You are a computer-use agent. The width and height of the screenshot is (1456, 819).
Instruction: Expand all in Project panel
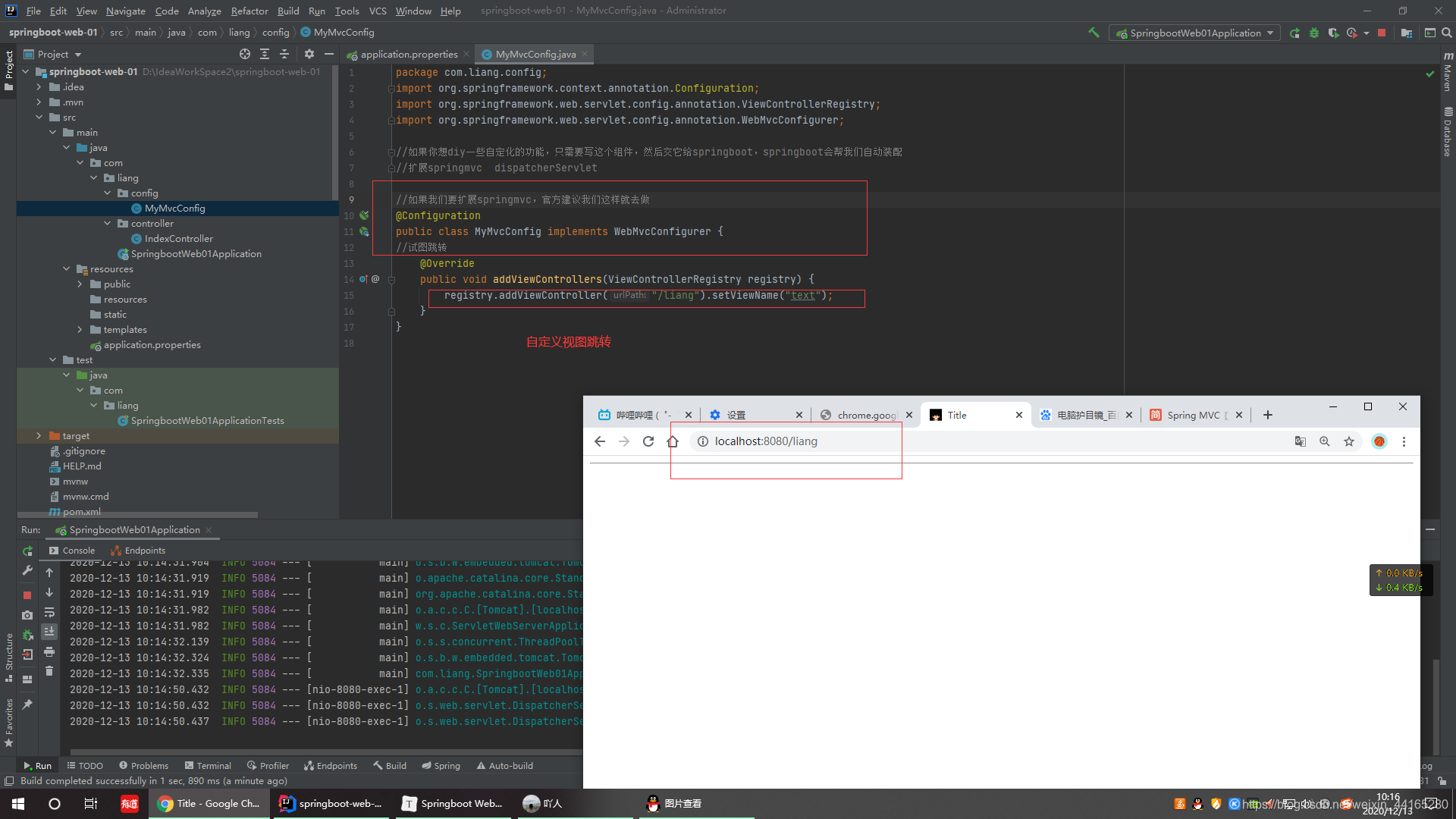(x=265, y=54)
